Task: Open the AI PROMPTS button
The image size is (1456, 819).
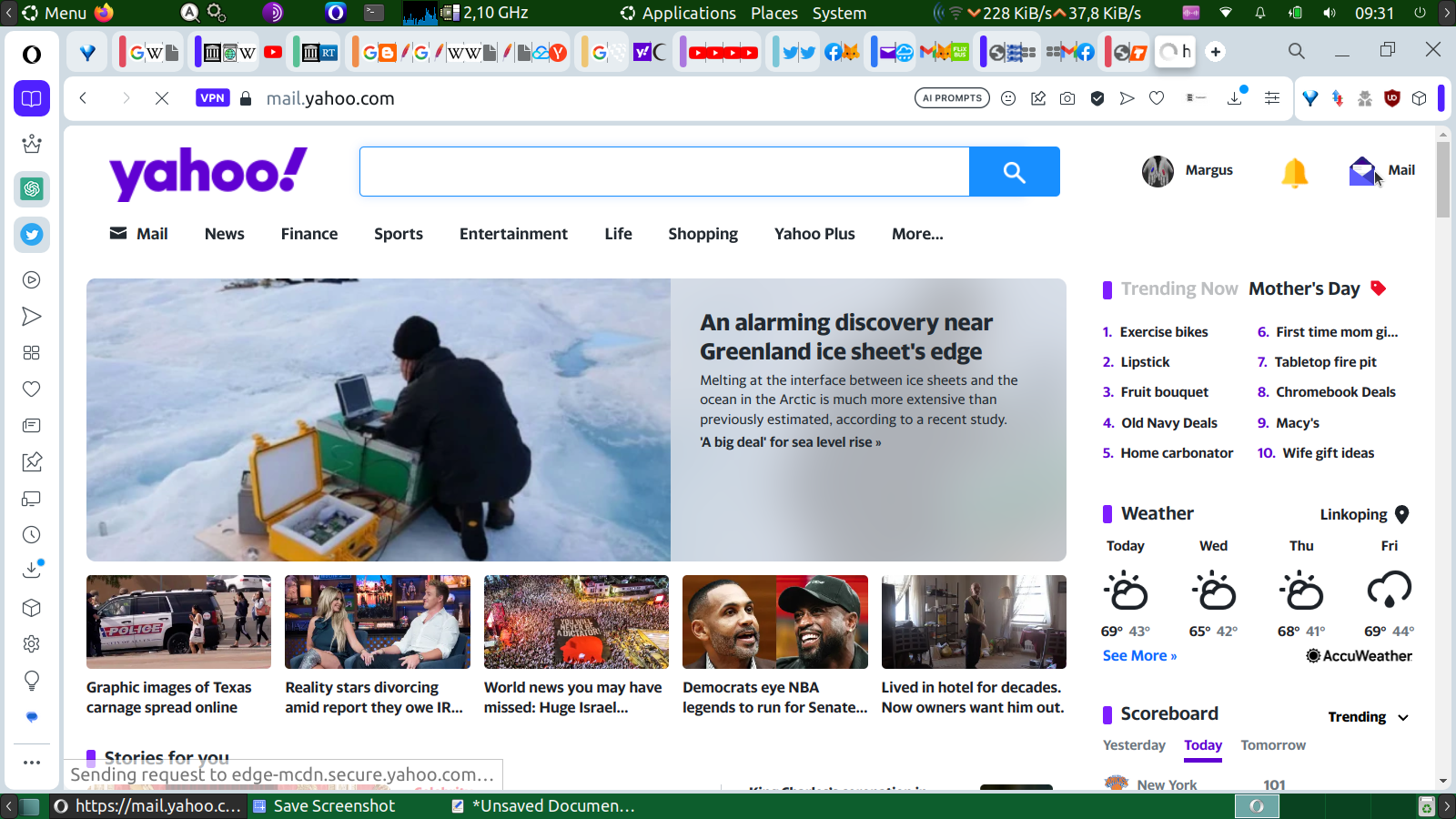Action: [x=952, y=98]
